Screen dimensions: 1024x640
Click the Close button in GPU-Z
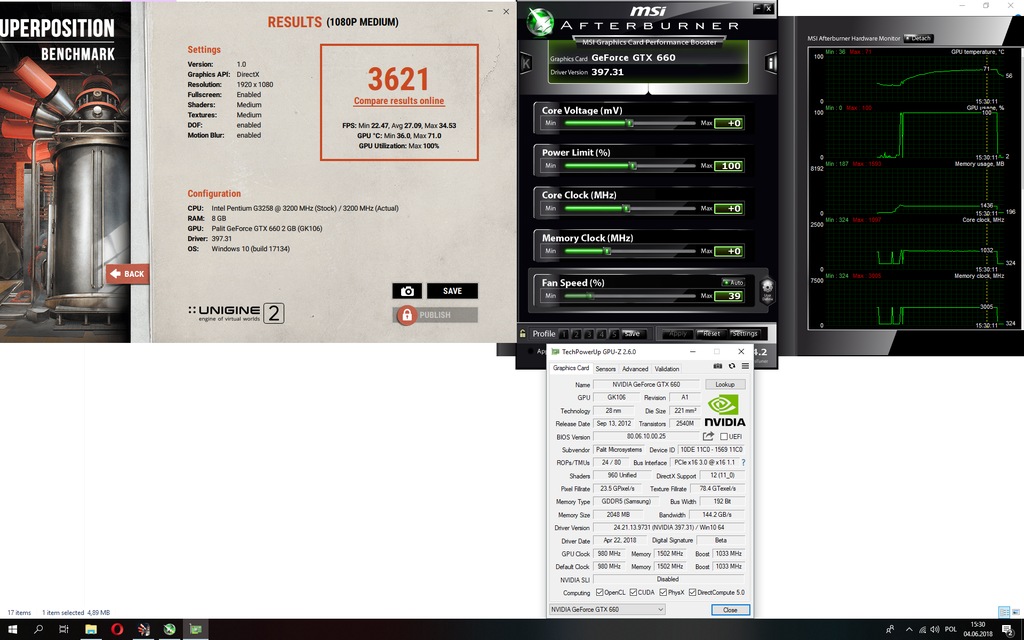click(730, 610)
